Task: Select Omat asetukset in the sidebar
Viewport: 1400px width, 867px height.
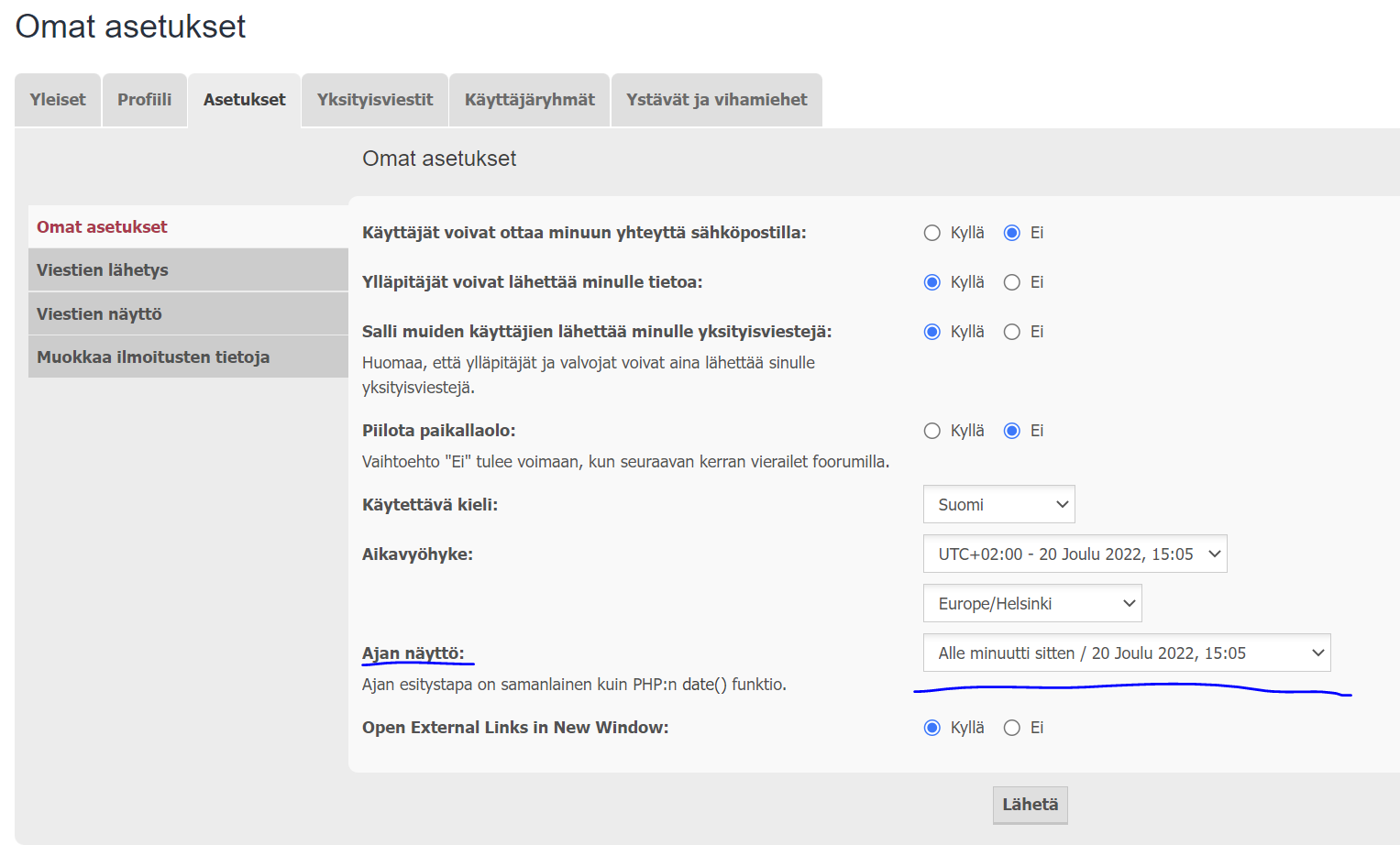Action: tap(102, 227)
